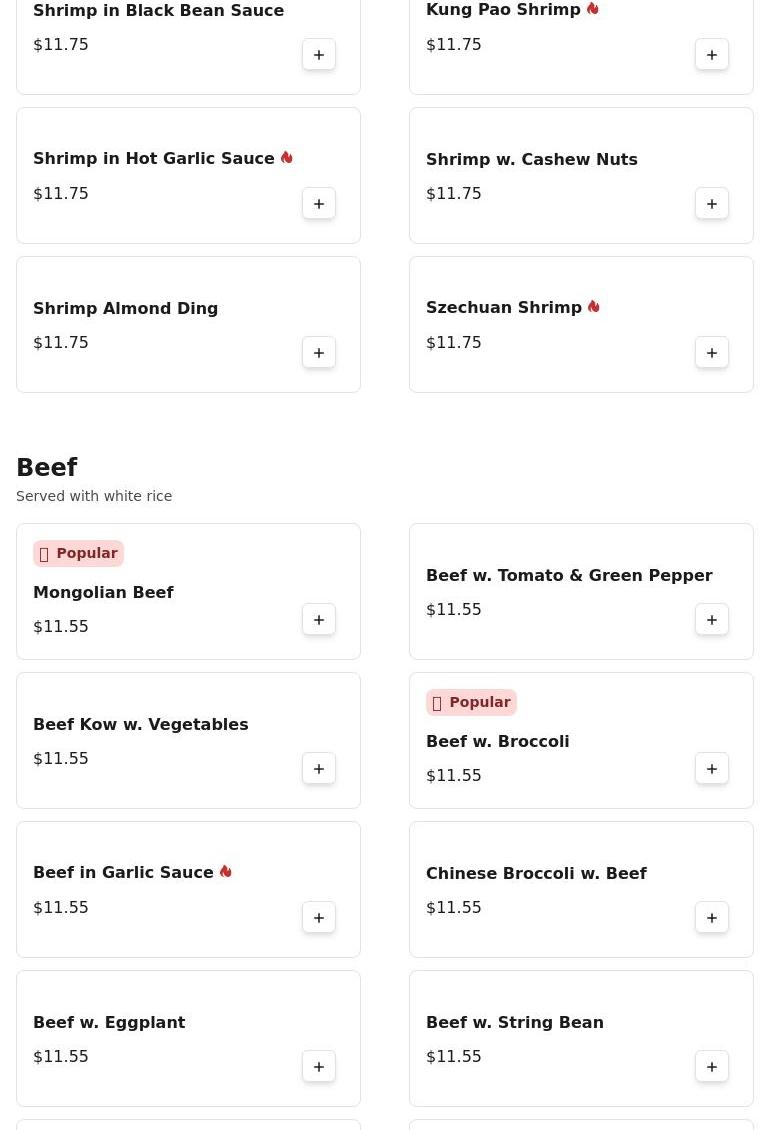Click spicy flame icon beside Beef in Garlic Sauce
Image resolution: width=770 pixels, height=1130 pixels.
(226, 872)
